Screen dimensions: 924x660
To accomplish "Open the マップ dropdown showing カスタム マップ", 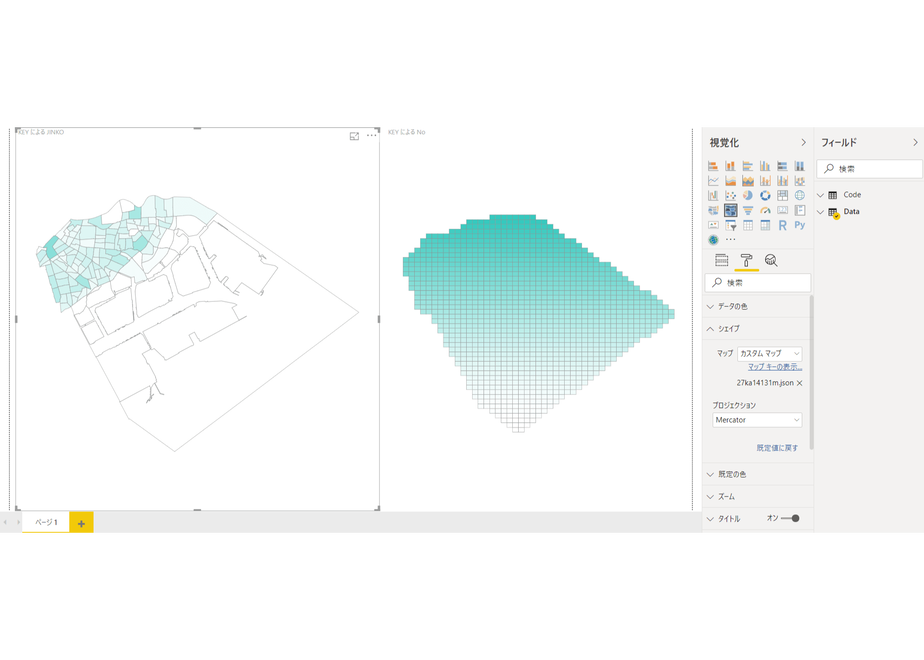I will click(770, 354).
